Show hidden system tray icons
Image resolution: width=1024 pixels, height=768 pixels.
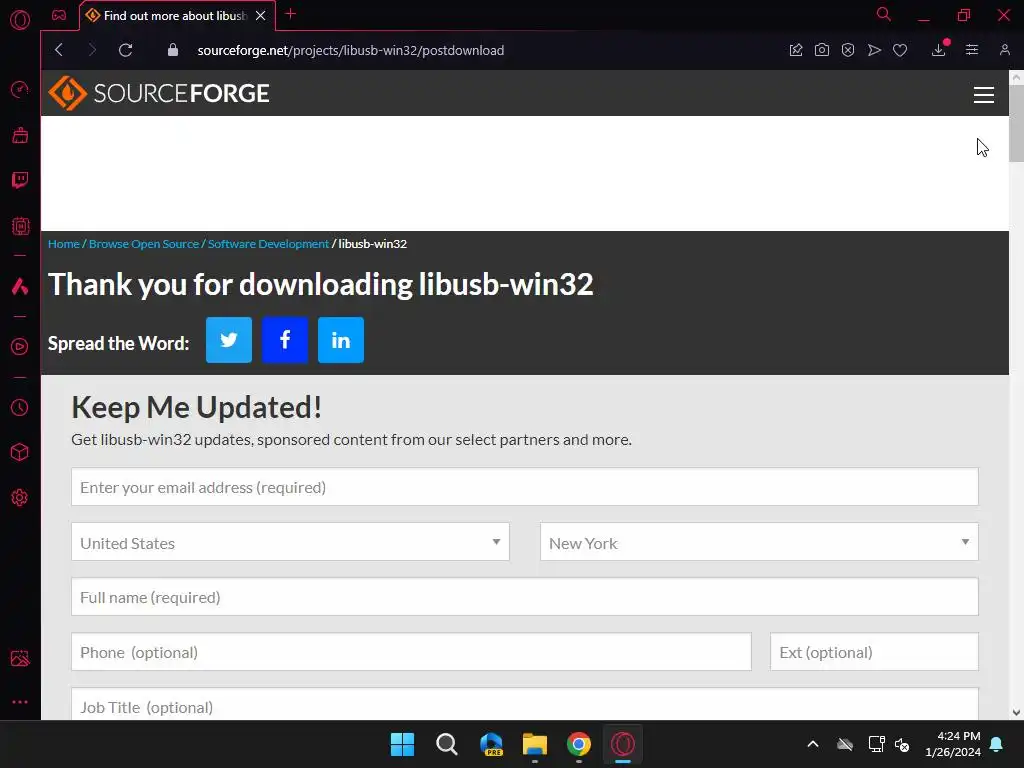pyautogui.click(x=813, y=744)
